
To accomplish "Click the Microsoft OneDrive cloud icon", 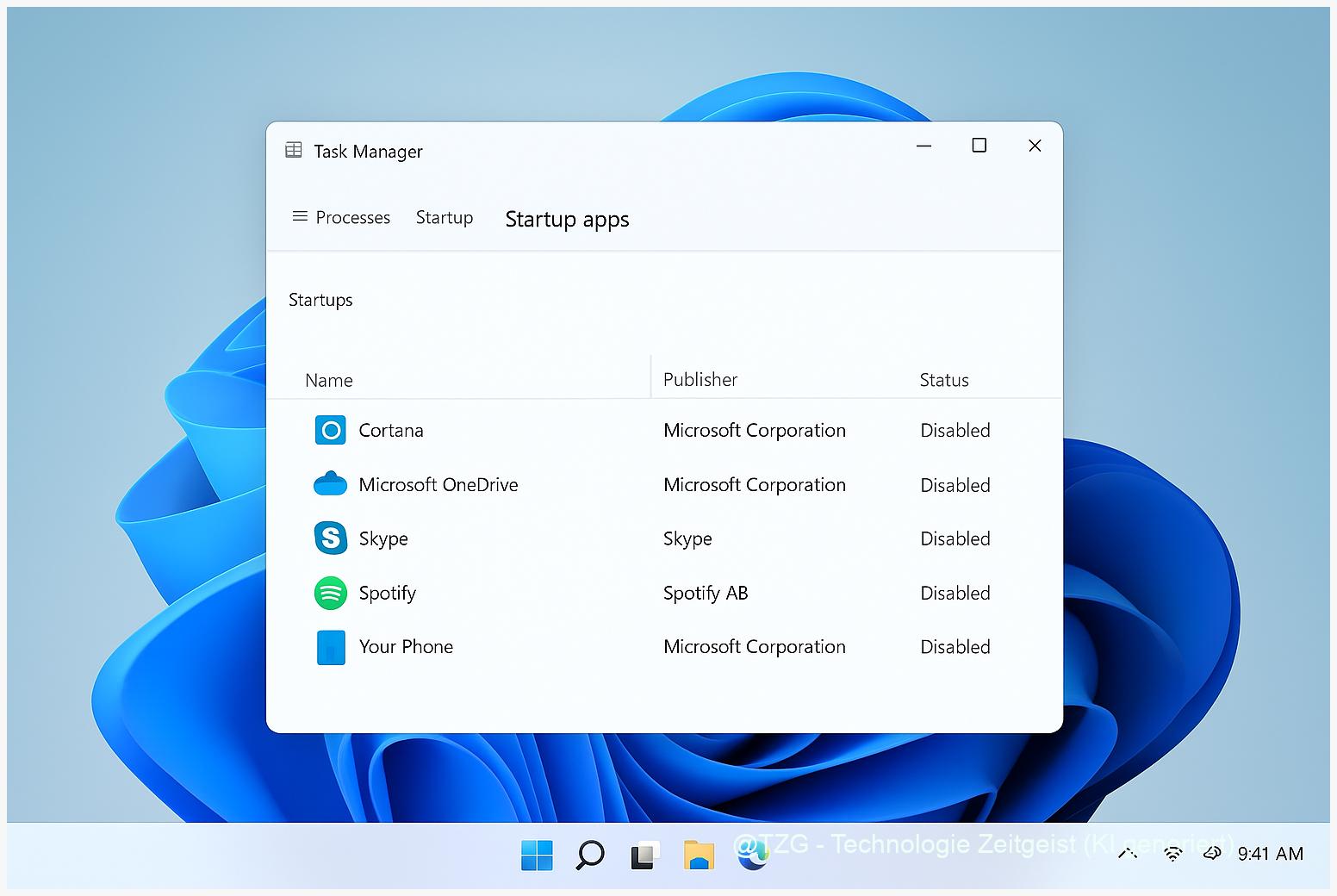I will (x=330, y=484).
